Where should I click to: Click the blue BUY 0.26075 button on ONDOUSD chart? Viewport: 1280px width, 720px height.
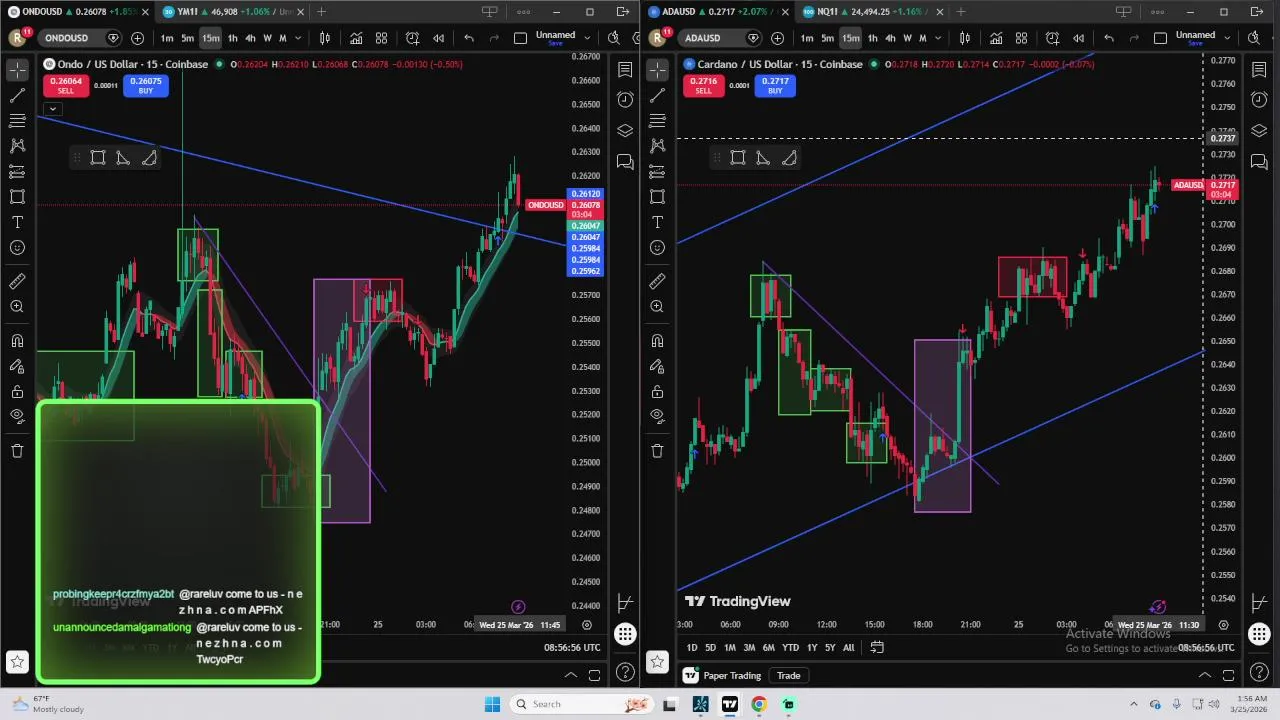tap(146, 85)
